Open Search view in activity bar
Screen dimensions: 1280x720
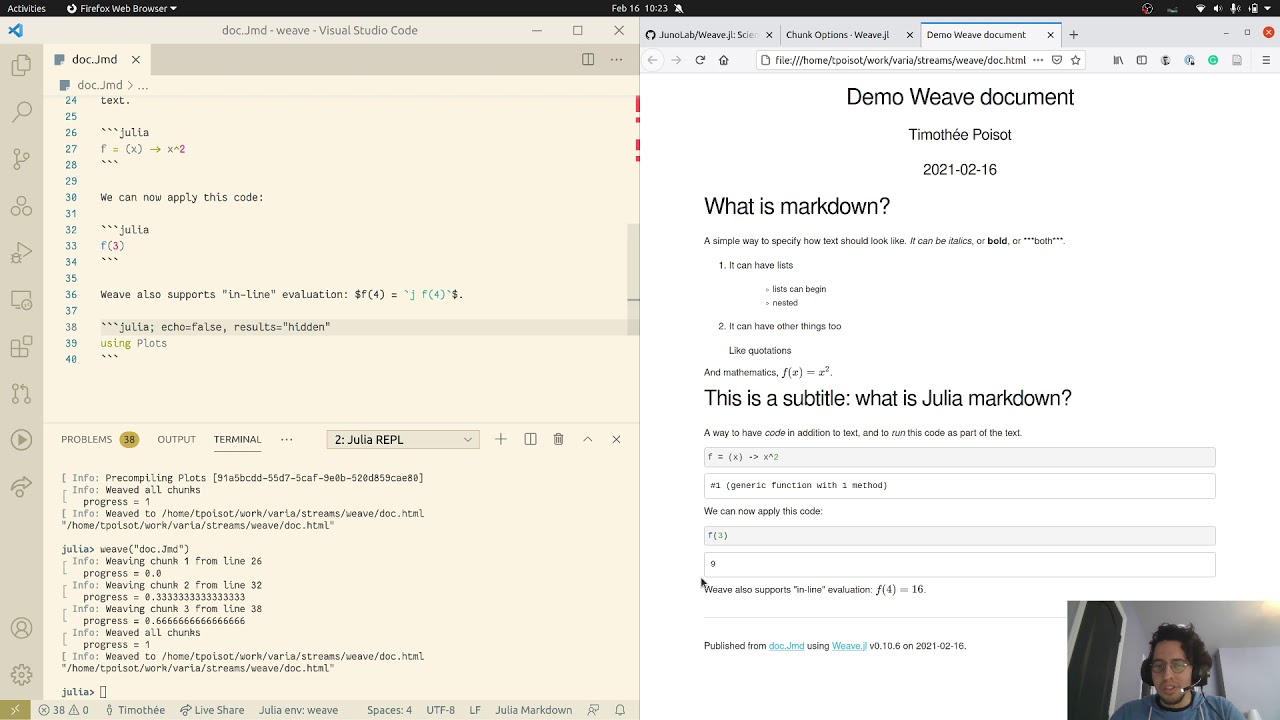(x=21, y=112)
